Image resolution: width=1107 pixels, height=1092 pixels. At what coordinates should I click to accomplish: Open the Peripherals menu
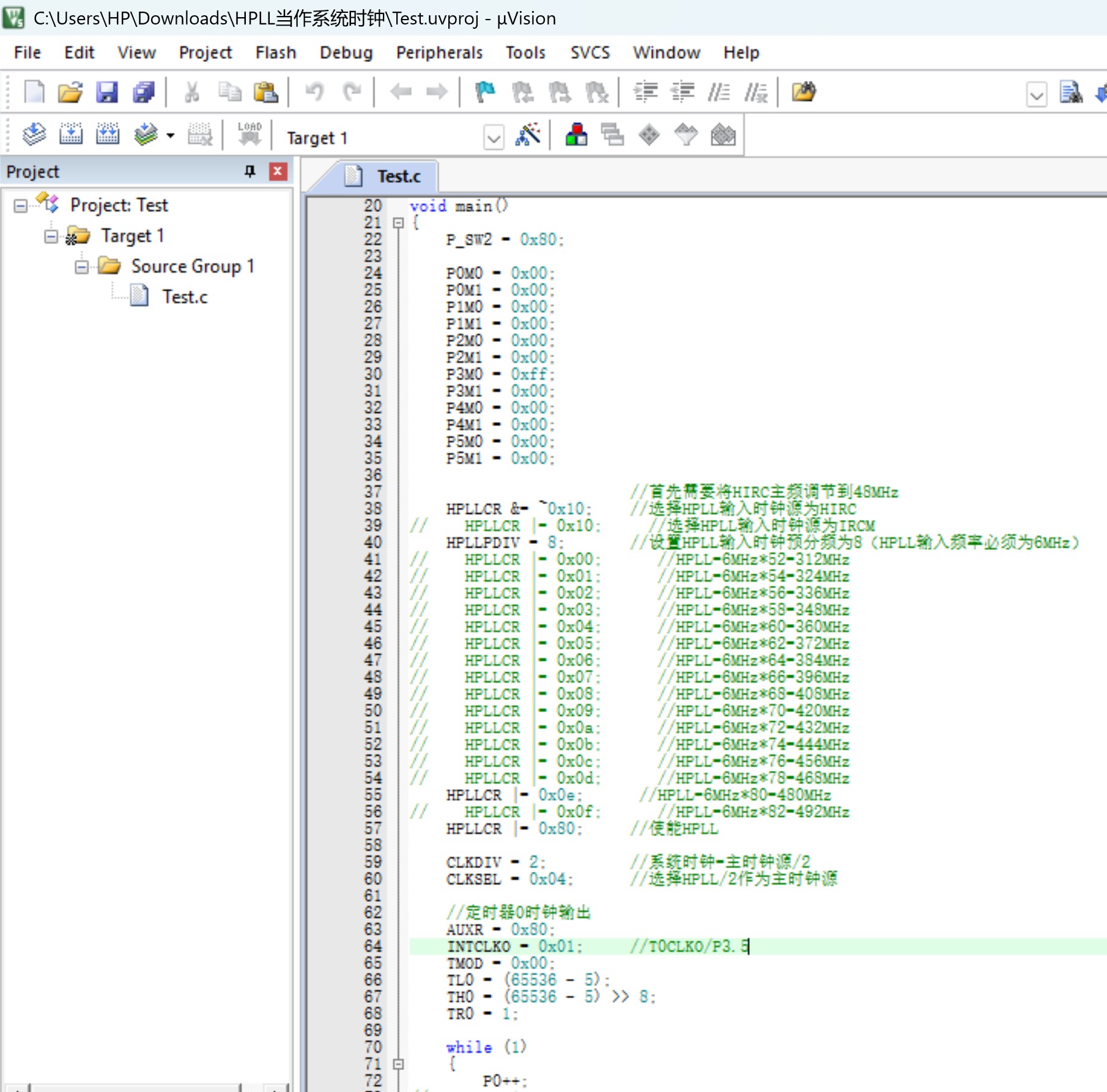[x=439, y=53]
